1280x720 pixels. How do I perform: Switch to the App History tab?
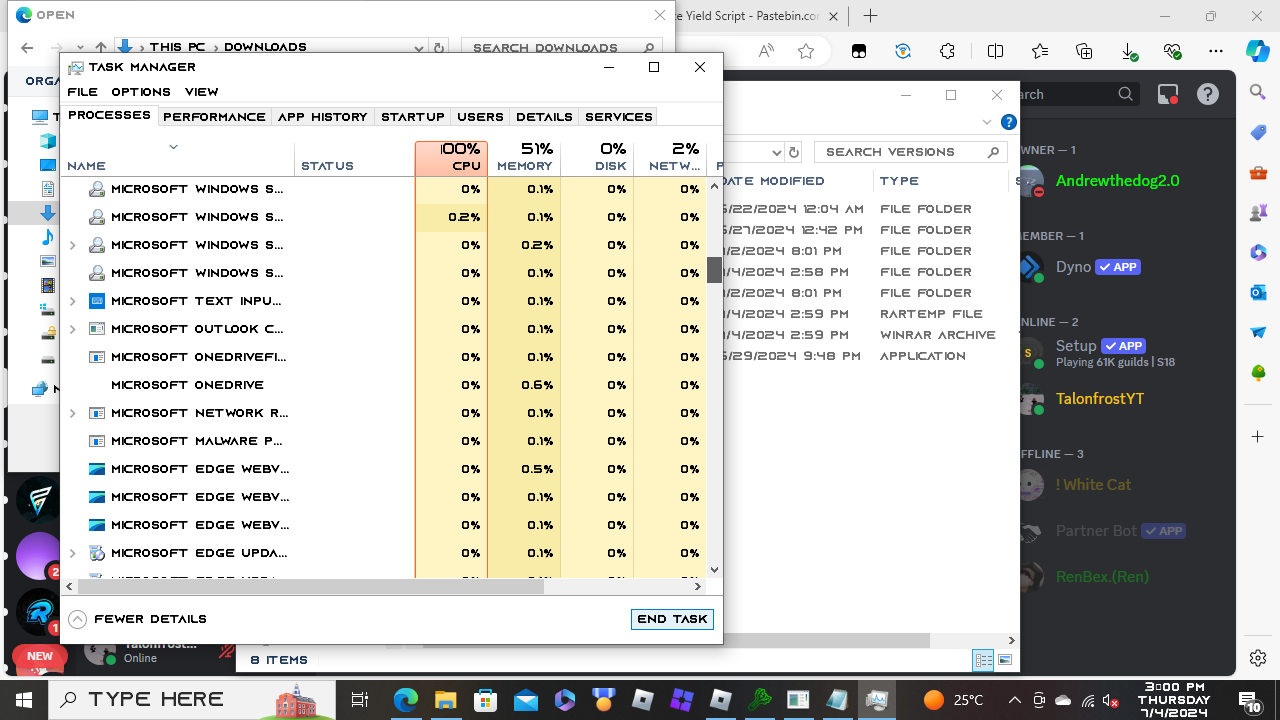323,117
